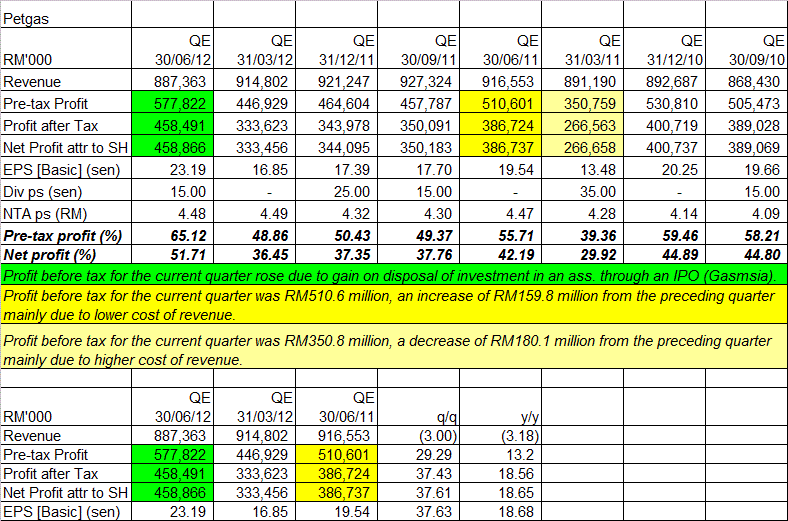Click bottom table Pre-tax Profit 446,929
This screenshot has width=788, height=521.
click(x=254, y=455)
